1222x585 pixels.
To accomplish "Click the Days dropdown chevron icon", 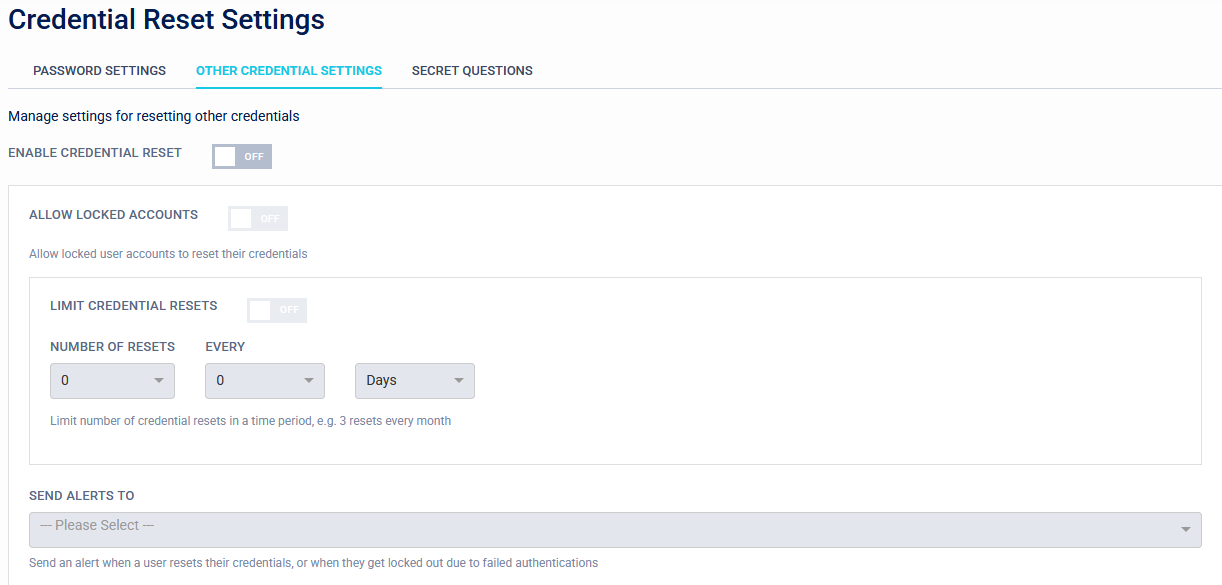I will (x=457, y=381).
